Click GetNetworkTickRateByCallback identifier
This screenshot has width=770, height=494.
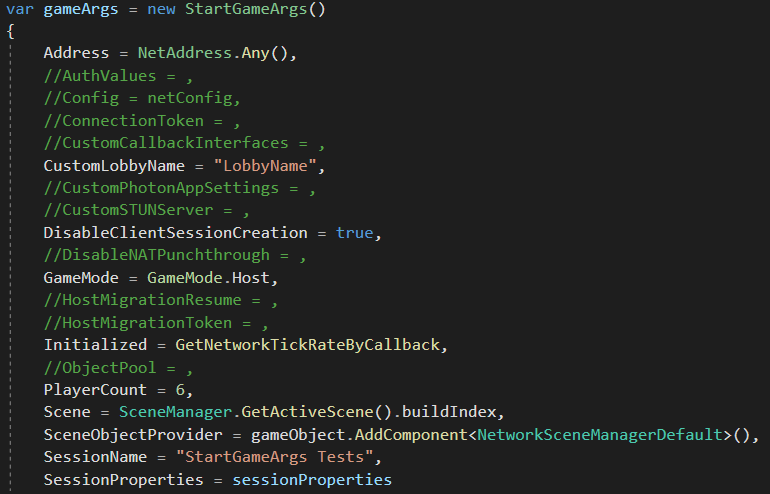[x=308, y=345]
